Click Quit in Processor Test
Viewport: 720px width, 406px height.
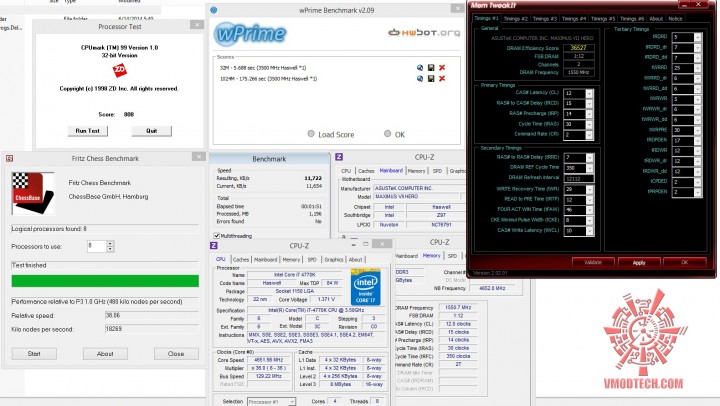[x=152, y=131]
